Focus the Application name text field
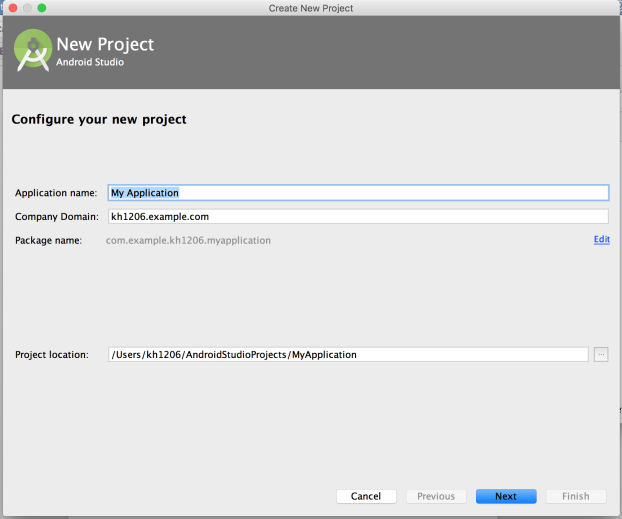The image size is (622, 519). point(358,192)
